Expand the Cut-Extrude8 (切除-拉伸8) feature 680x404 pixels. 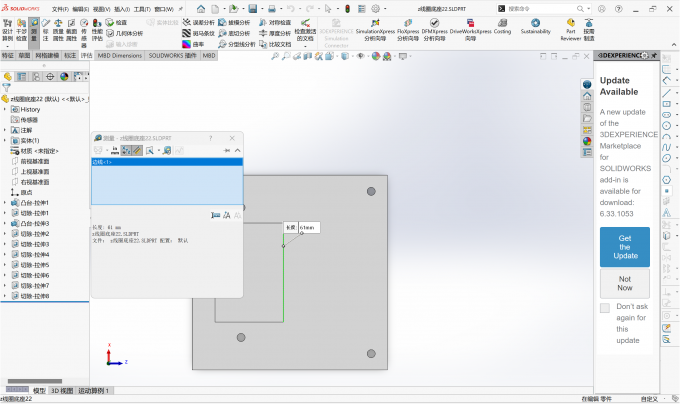[5, 296]
